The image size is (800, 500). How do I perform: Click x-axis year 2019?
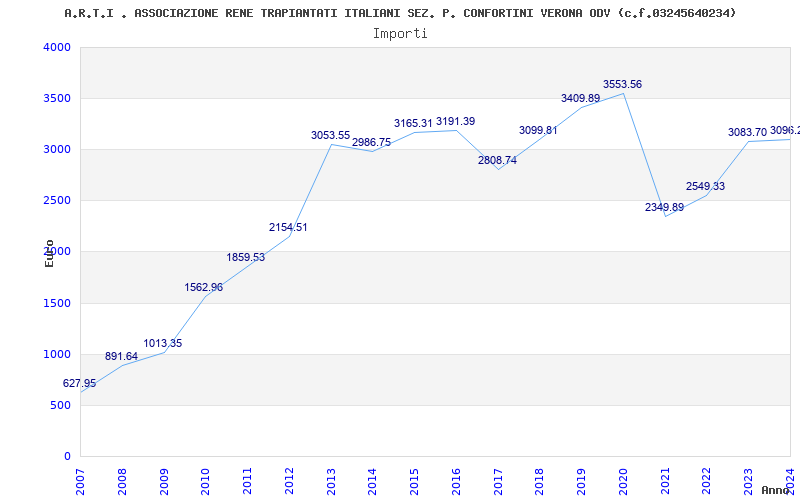582,482
